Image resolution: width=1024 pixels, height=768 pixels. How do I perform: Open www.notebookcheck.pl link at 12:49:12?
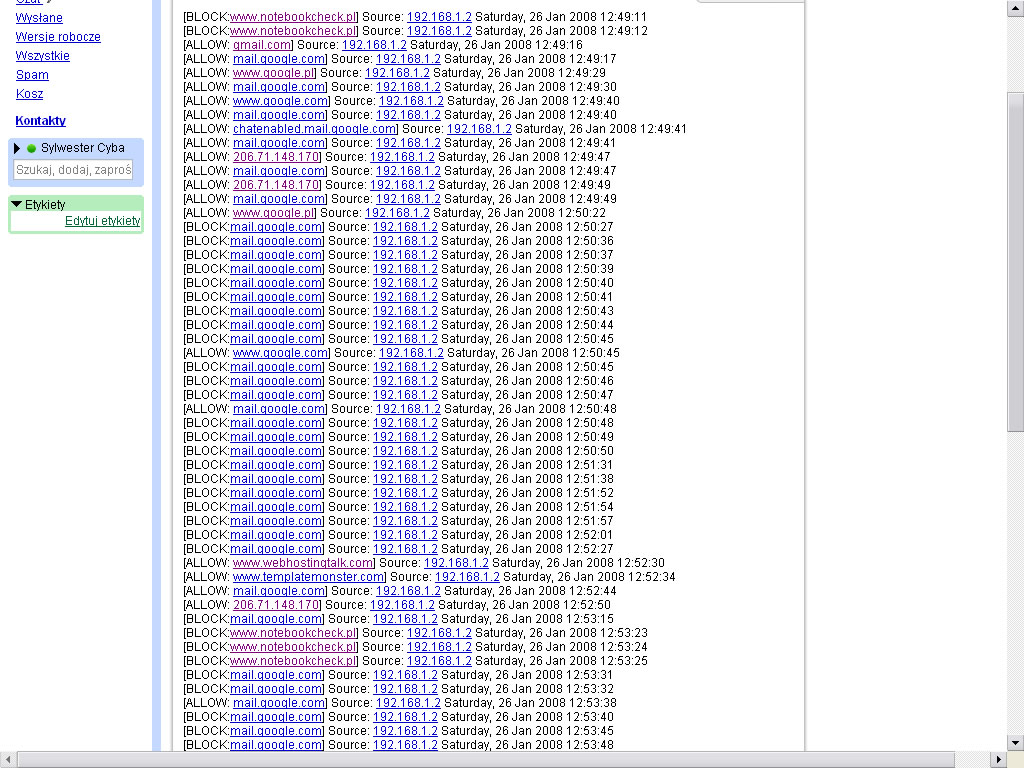tap(293, 31)
